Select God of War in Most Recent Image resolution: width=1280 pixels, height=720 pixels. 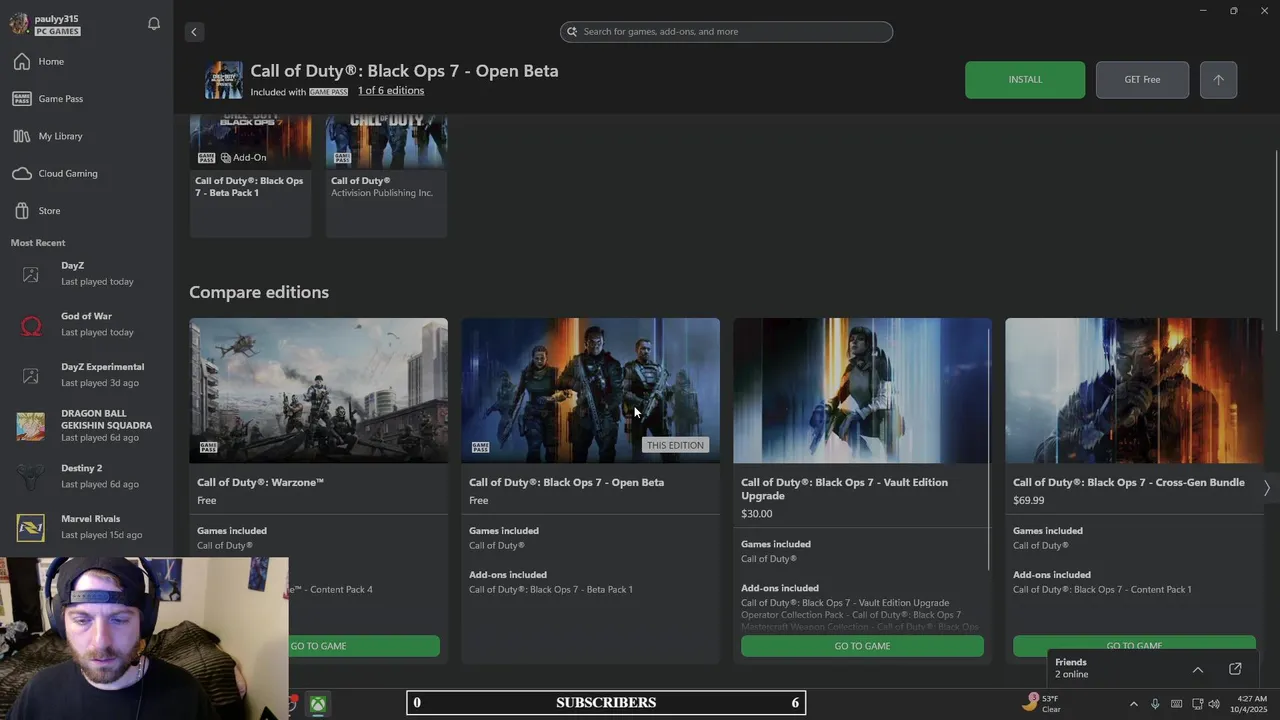coord(86,324)
